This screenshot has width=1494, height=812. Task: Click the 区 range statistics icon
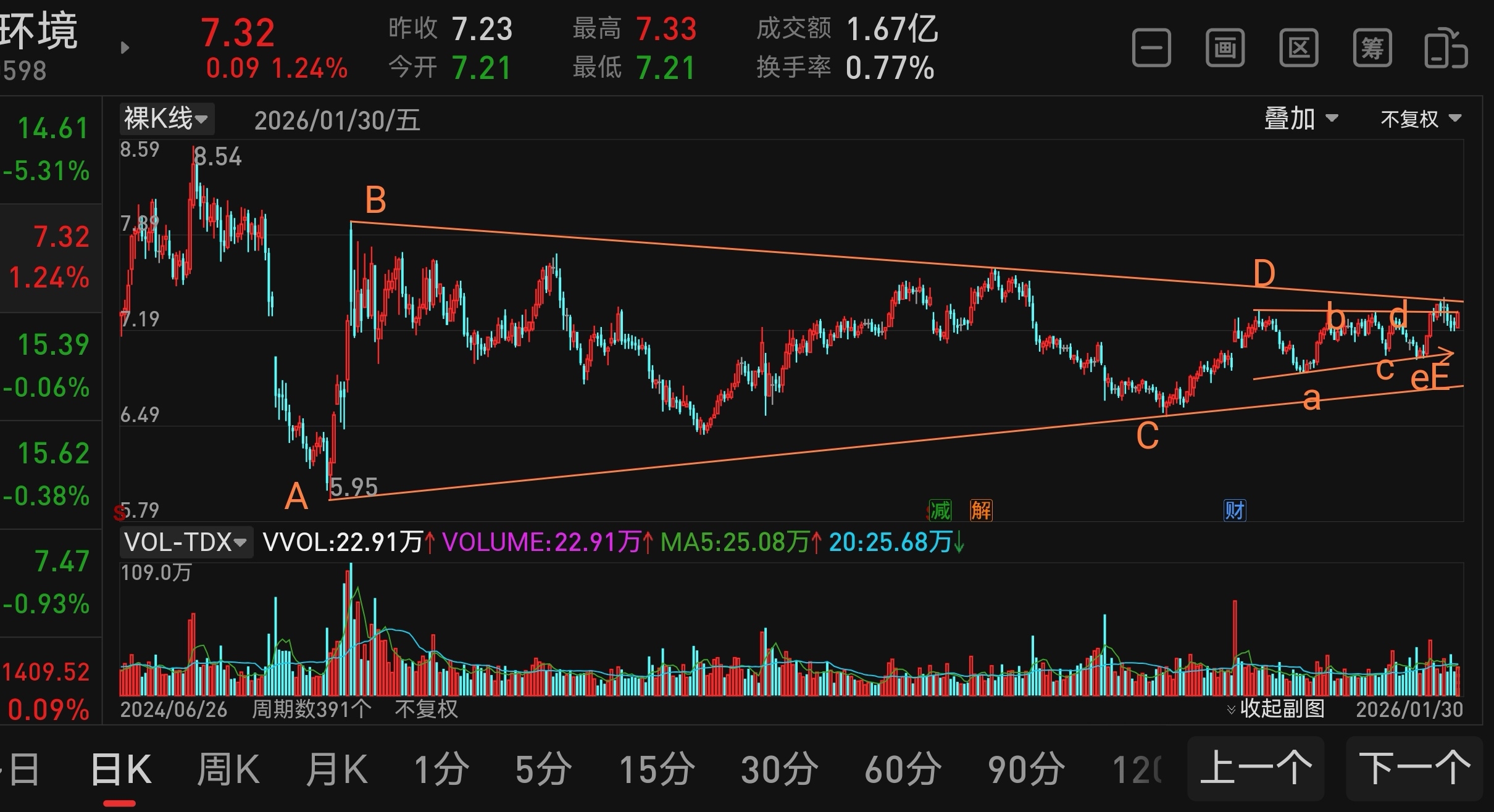tap(1298, 48)
